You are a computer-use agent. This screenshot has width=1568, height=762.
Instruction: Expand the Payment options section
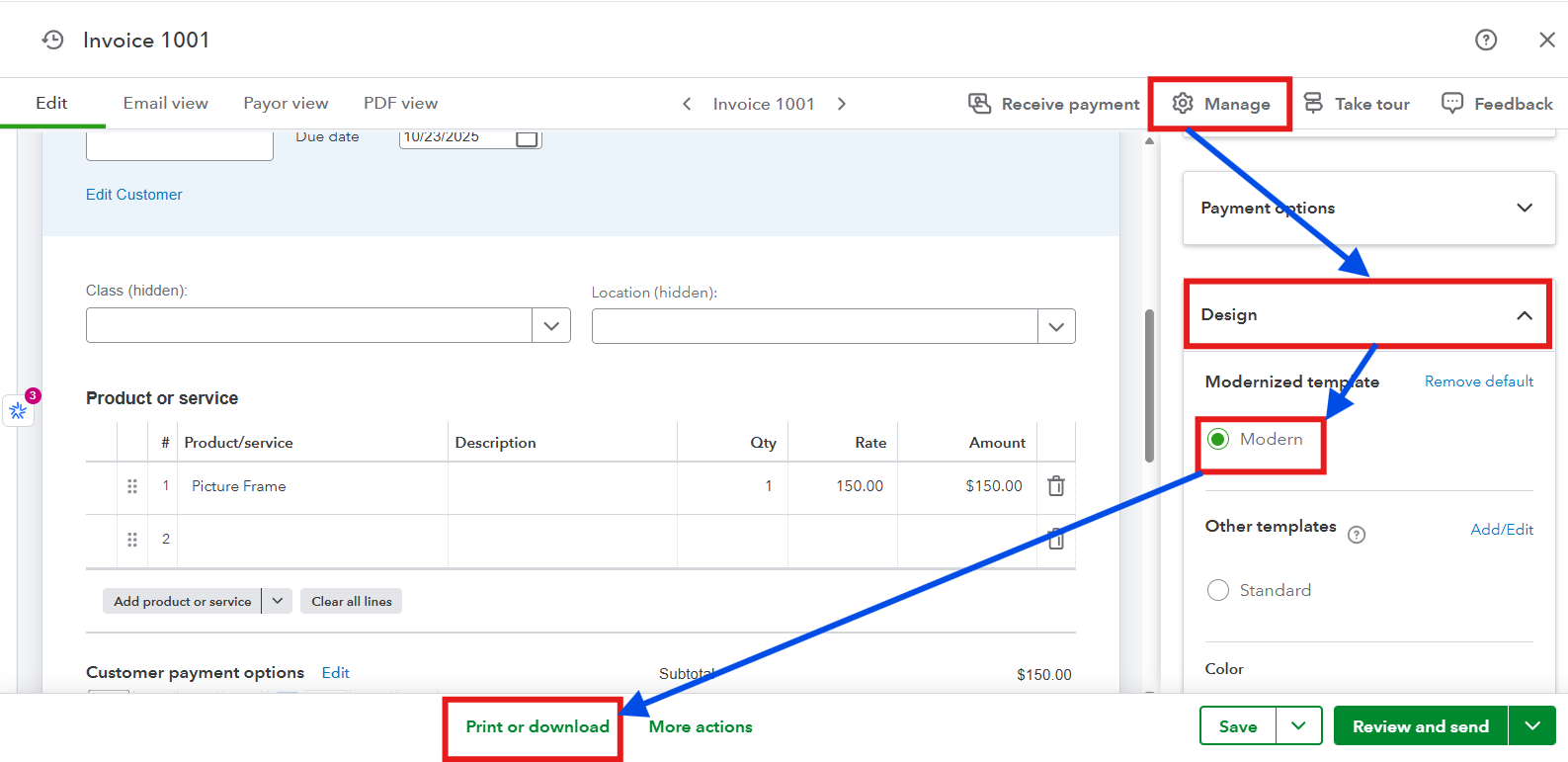point(1369,208)
